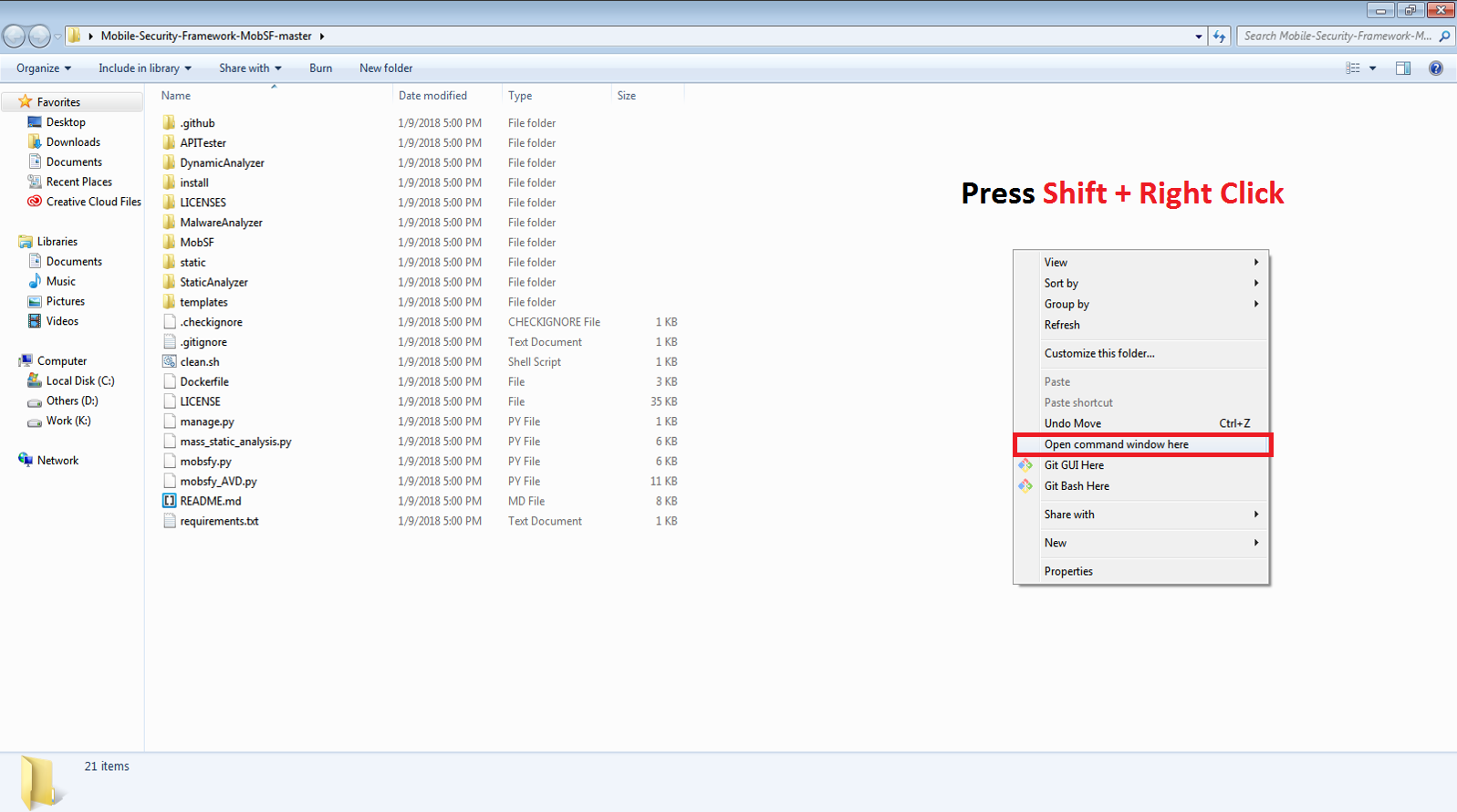Open Local Disk (C:) drive

(80, 380)
